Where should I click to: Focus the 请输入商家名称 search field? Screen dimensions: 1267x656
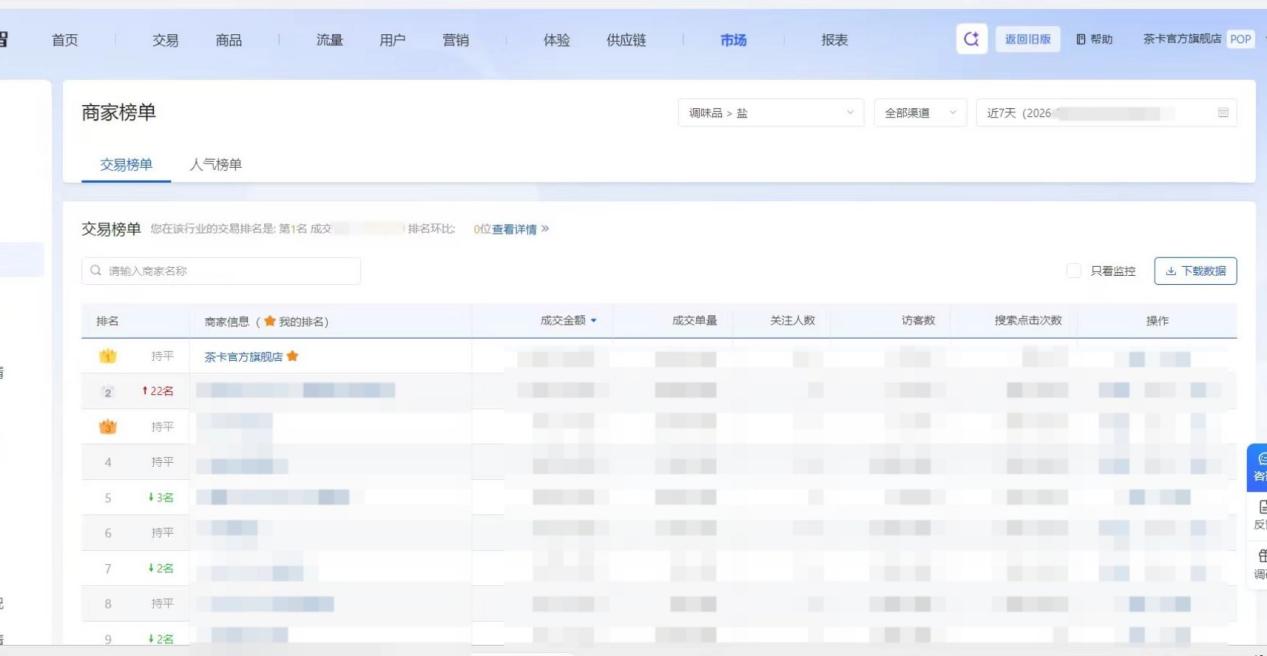pos(221,271)
